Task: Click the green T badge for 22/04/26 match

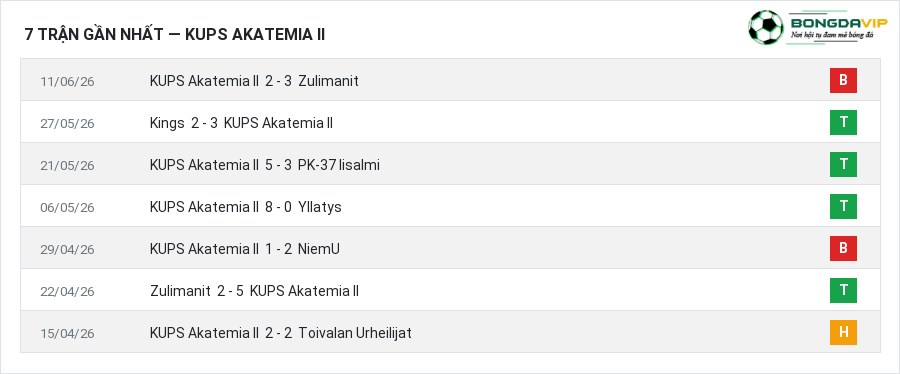Action: tap(843, 290)
